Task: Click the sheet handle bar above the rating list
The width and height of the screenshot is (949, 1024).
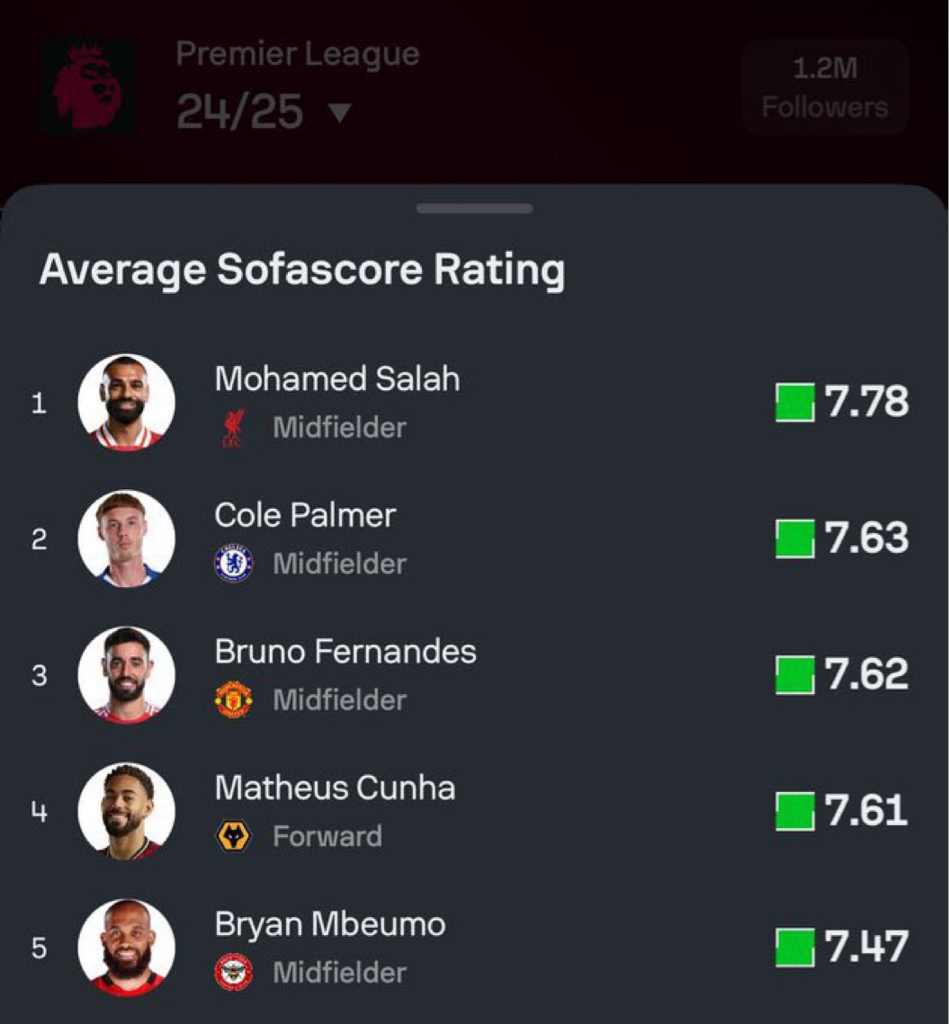Action: pyautogui.click(x=474, y=208)
